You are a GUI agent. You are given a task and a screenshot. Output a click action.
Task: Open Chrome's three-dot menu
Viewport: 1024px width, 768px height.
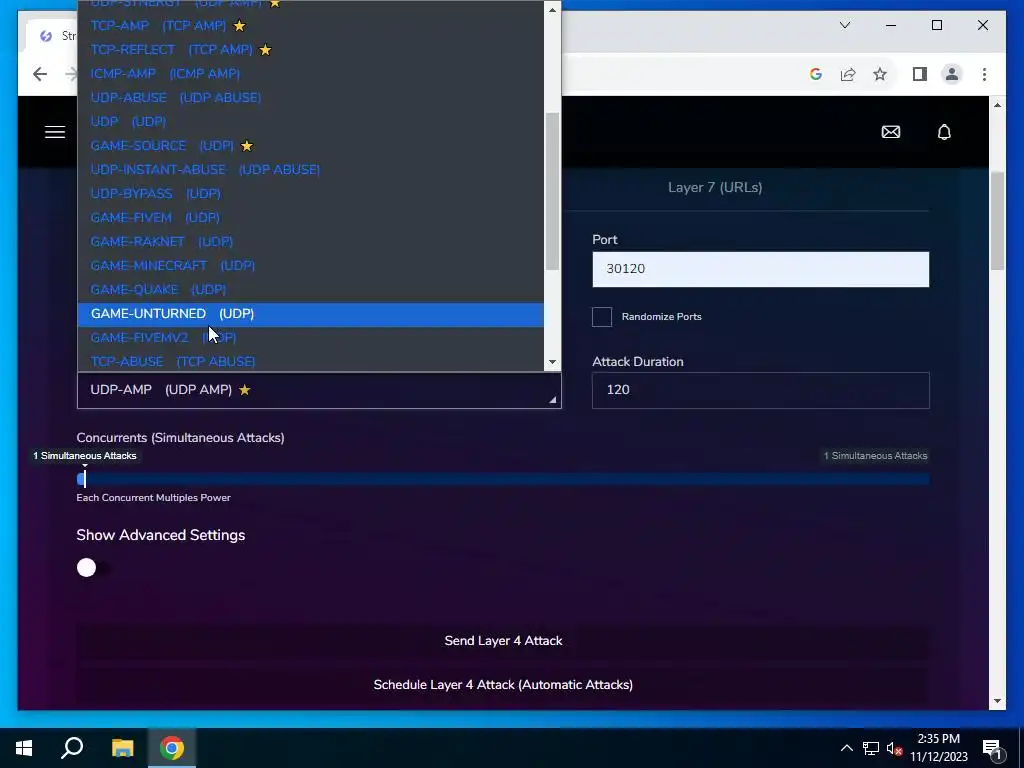pos(984,74)
